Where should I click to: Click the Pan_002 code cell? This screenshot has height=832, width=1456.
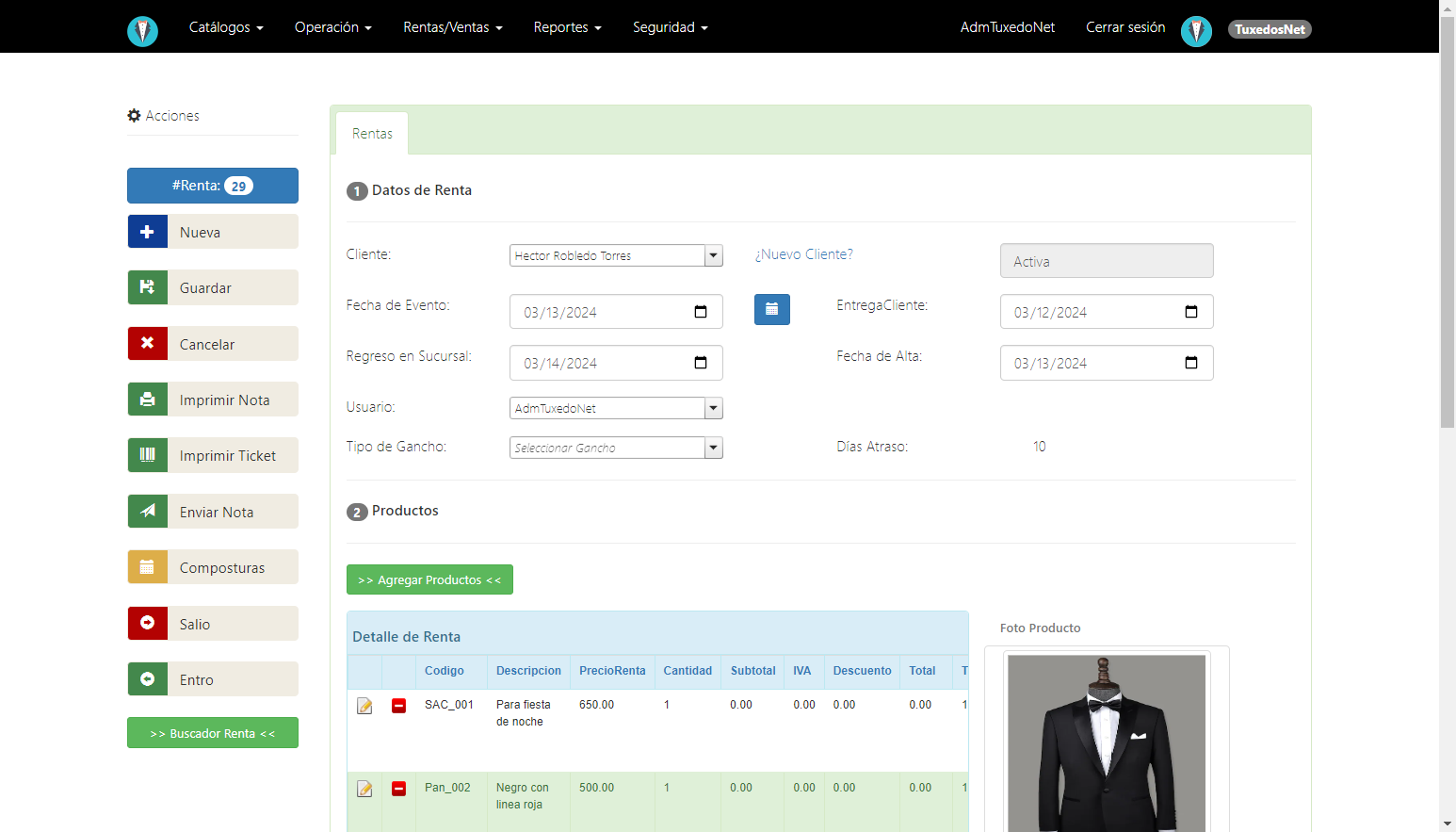pyautogui.click(x=447, y=788)
